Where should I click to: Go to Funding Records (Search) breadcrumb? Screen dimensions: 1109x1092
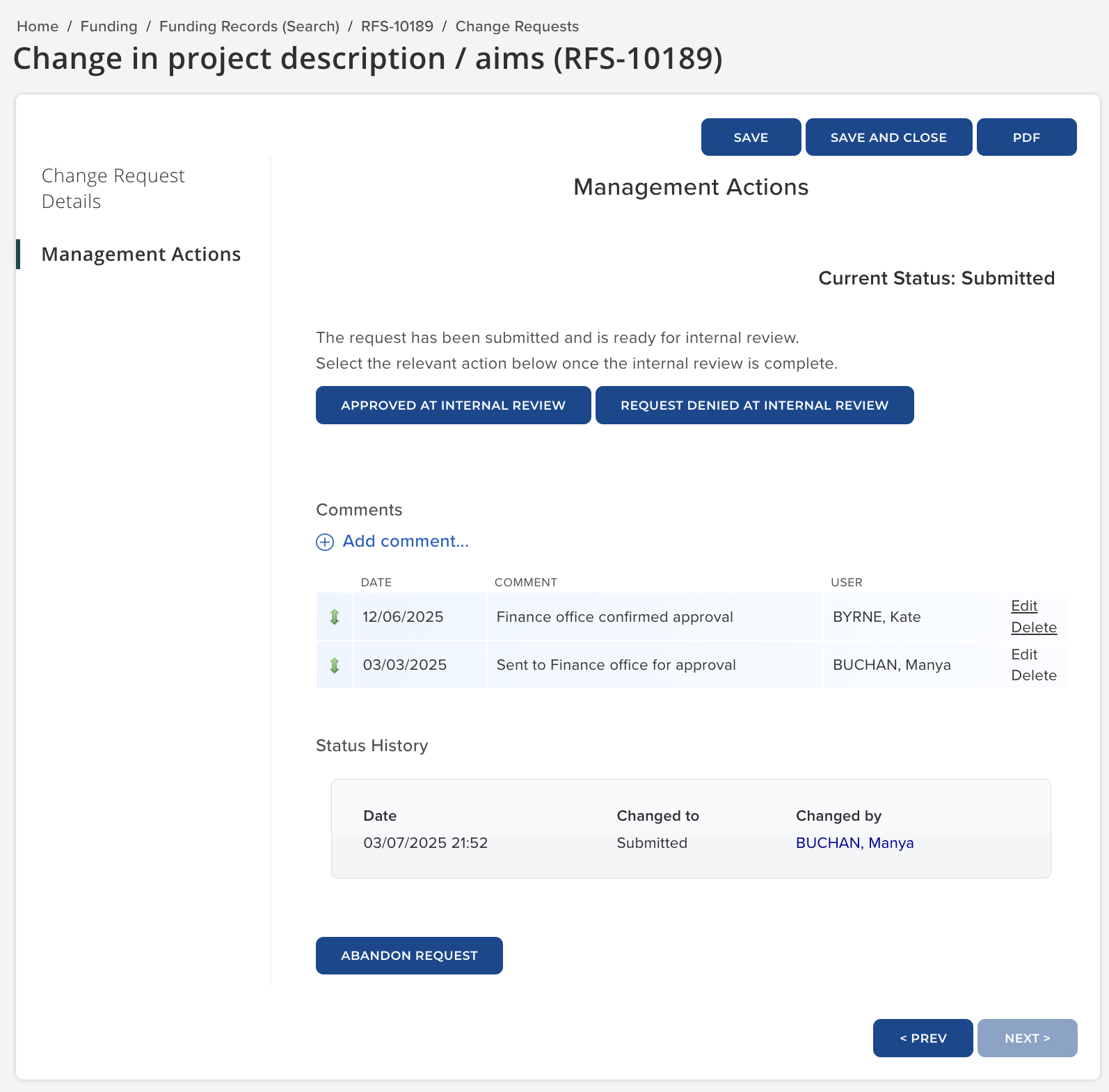pos(249,26)
